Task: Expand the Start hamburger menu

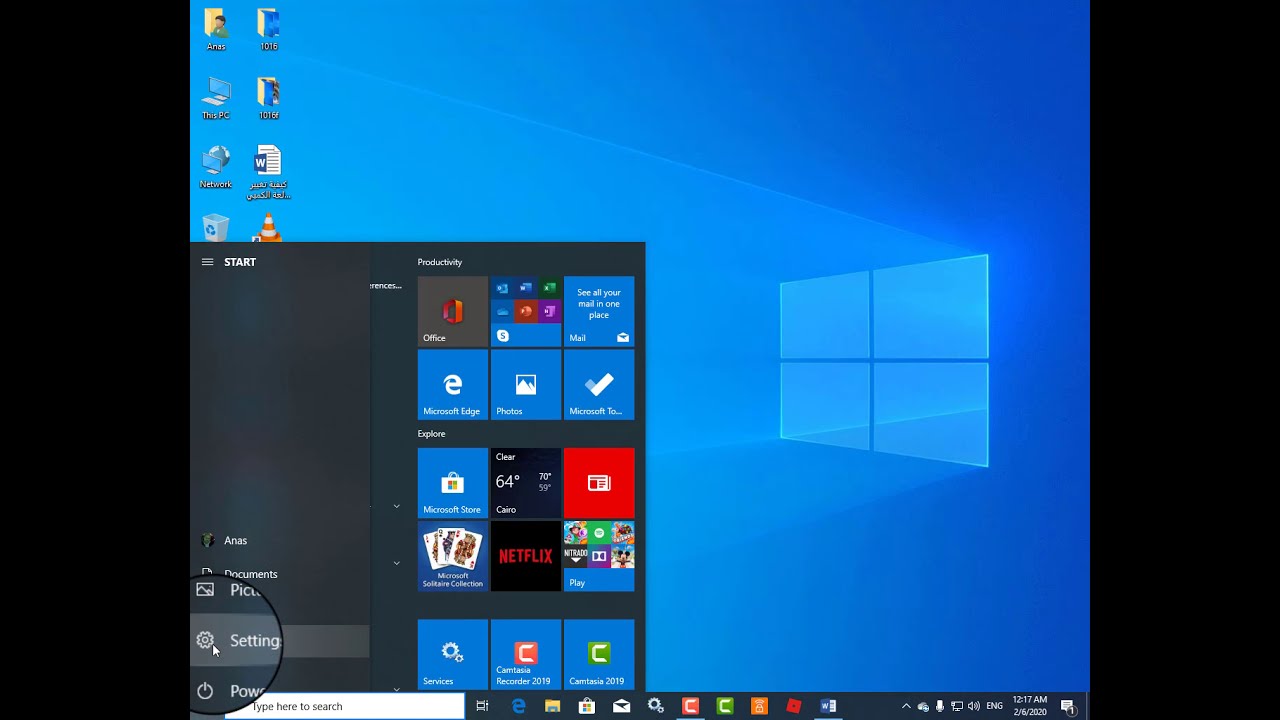Action: pyautogui.click(x=207, y=262)
